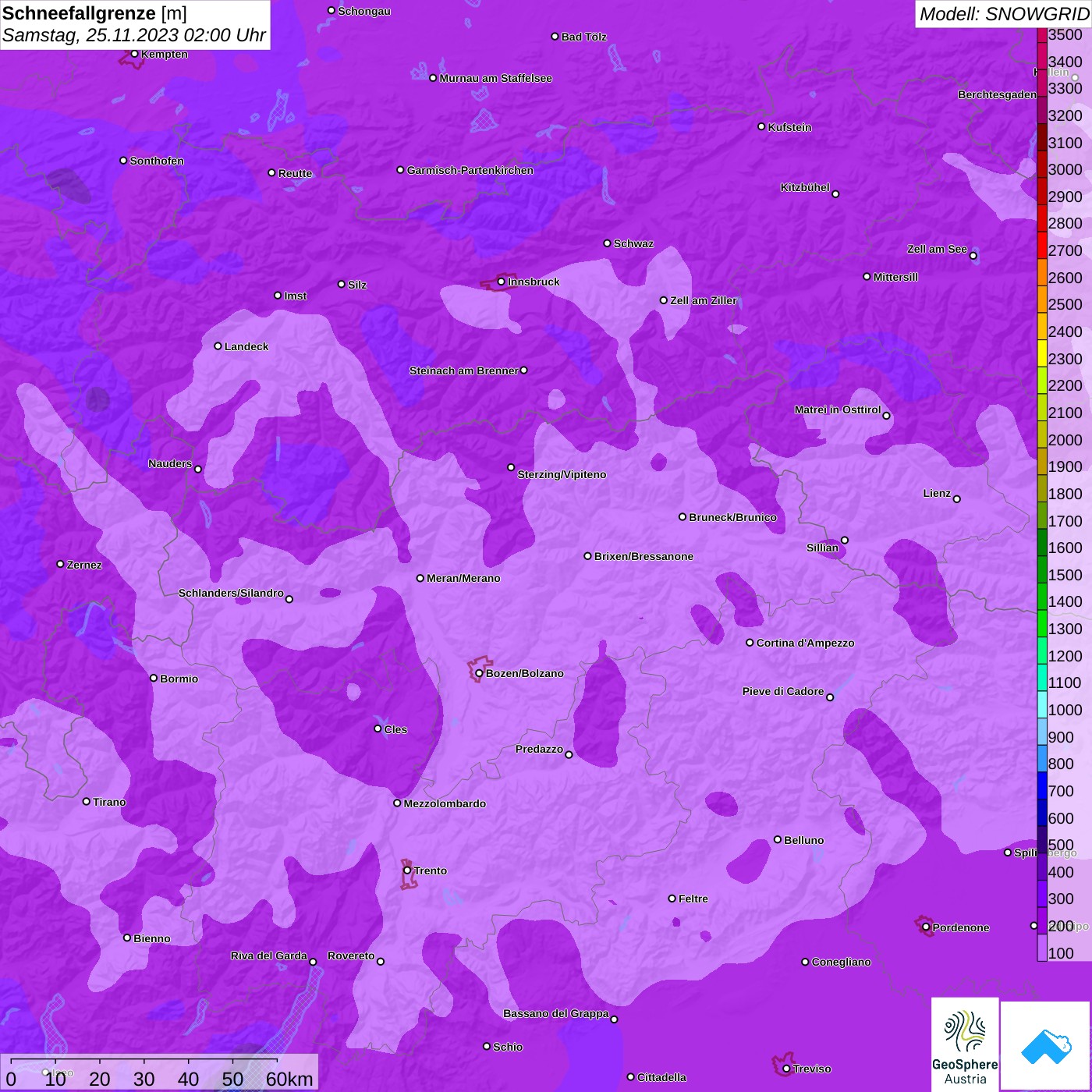
Task: Click the Lienz location dot
Action: coord(957,499)
